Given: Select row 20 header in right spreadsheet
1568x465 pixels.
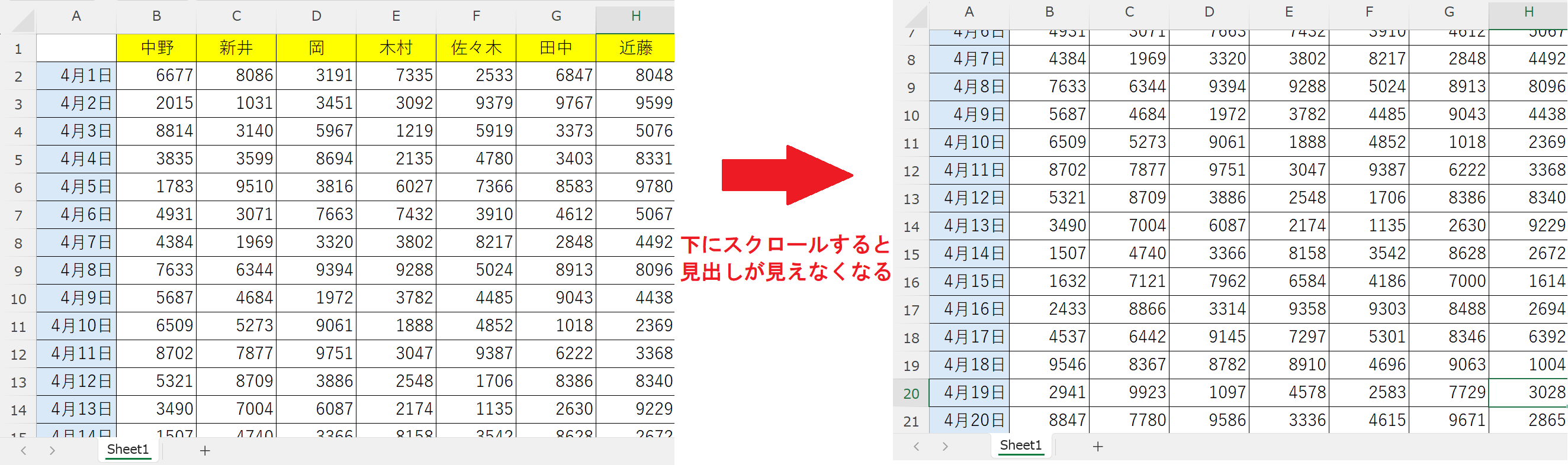Looking at the screenshot, I should coord(911,394).
